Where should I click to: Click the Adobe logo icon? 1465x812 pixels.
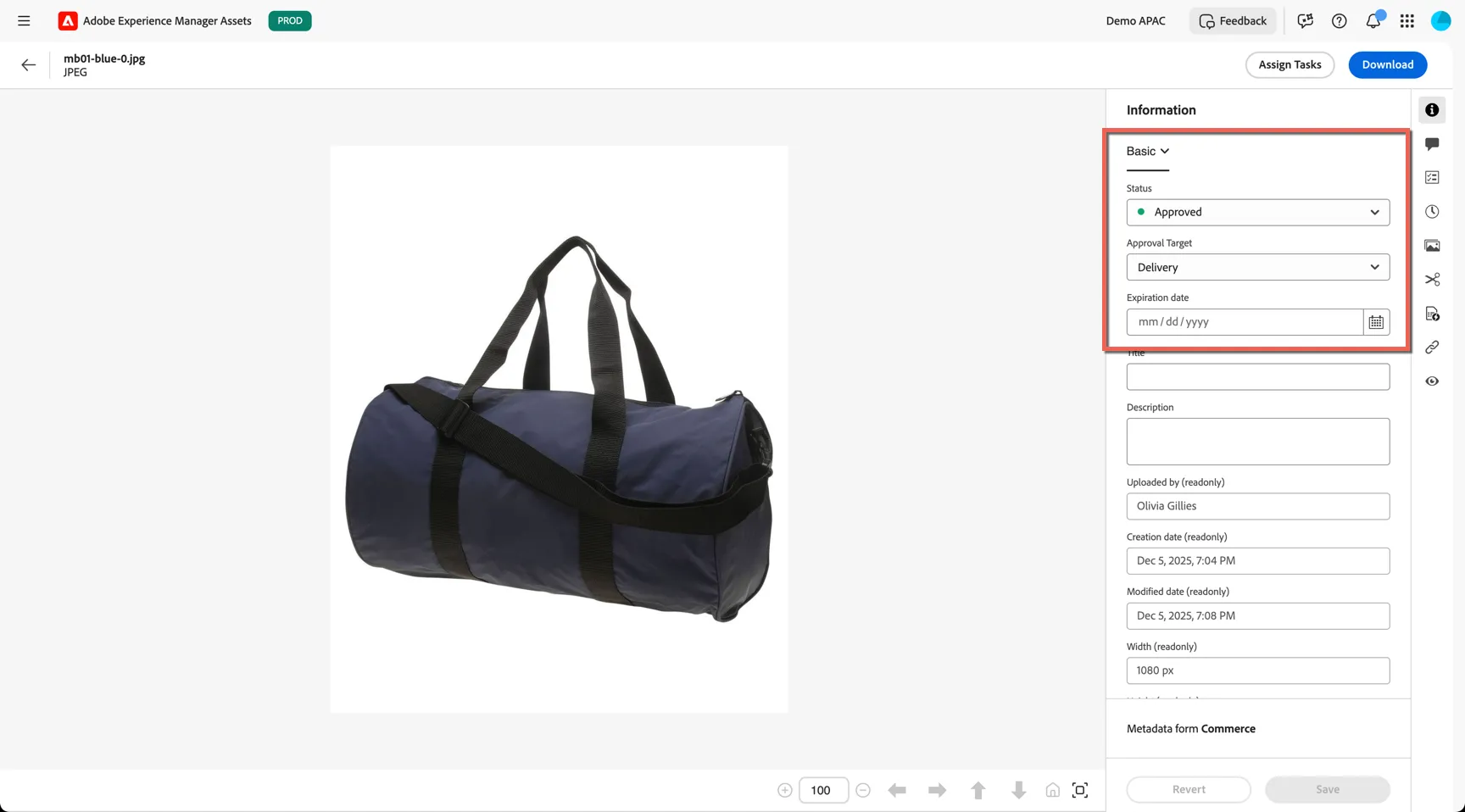click(x=68, y=20)
